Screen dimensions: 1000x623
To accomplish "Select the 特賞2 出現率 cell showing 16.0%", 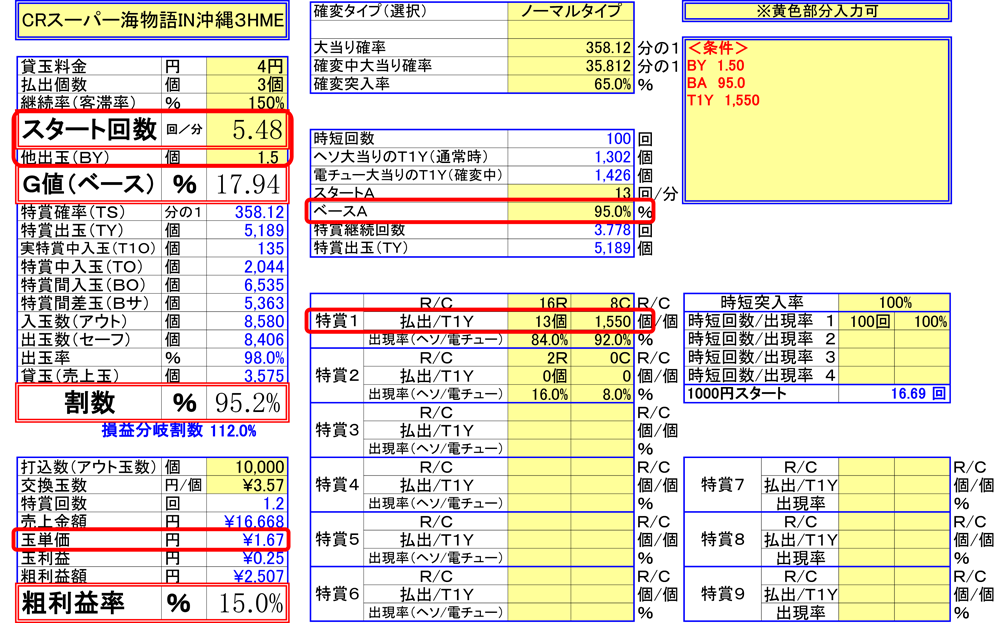I will point(540,394).
